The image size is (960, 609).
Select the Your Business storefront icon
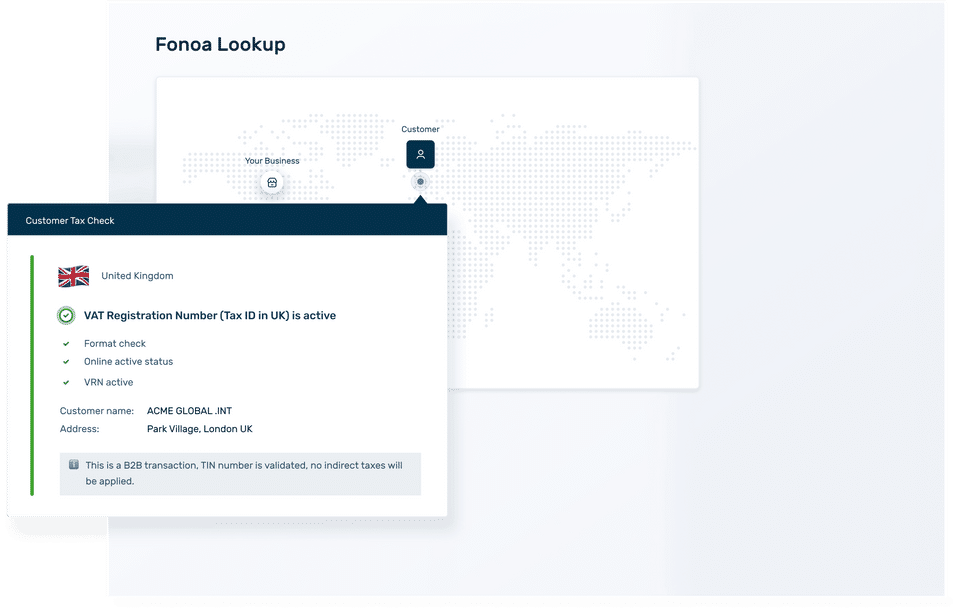pyautogui.click(x=272, y=182)
